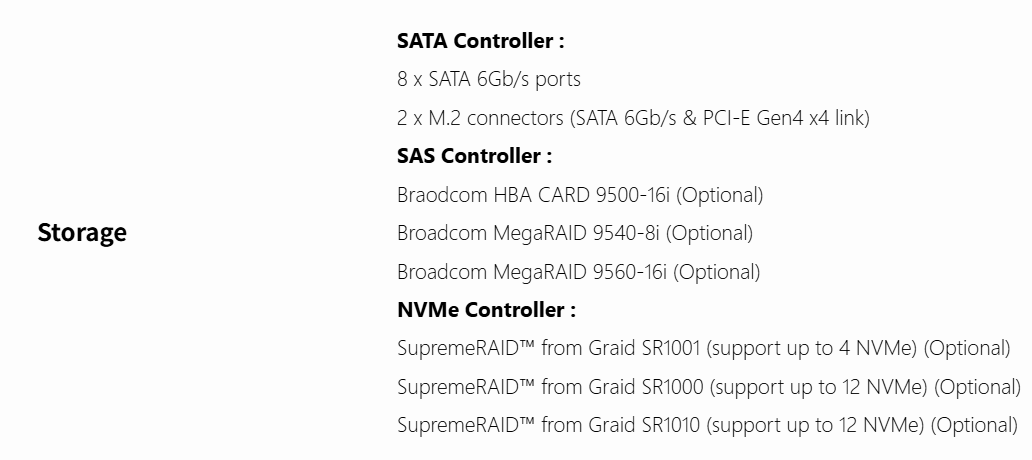The image size is (1032, 460).
Task: Click the MegaRAID 9560-16i model name
Action: [x=581, y=272]
